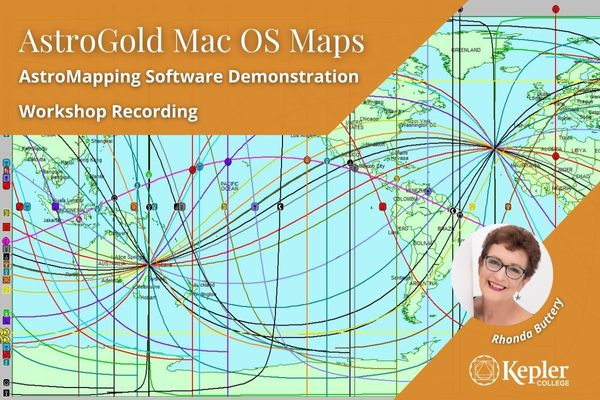The height and width of the screenshot is (400, 600).
Task: Click the PERU map label
Action: [402, 229]
